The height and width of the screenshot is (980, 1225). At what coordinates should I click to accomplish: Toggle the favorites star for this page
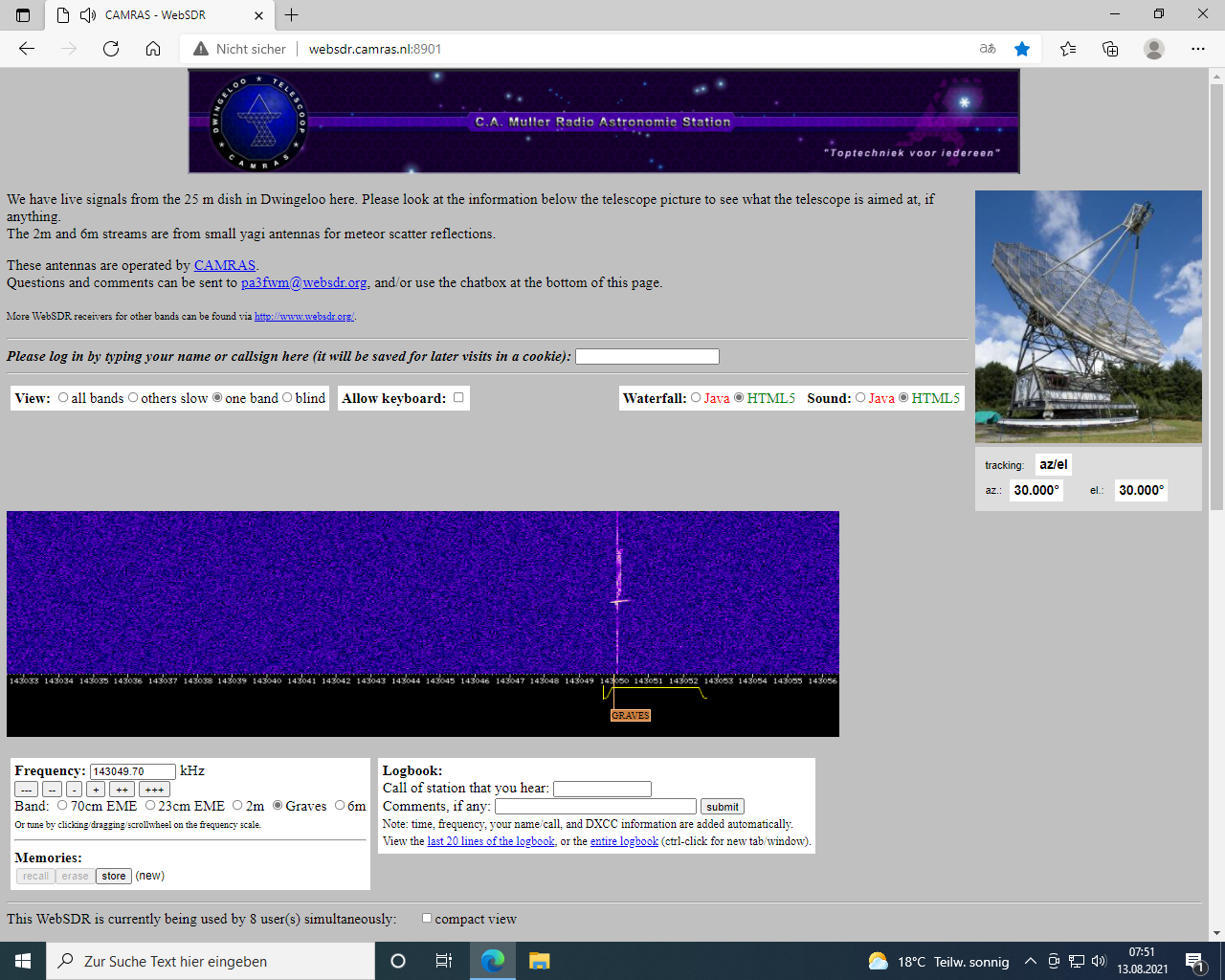1022,49
